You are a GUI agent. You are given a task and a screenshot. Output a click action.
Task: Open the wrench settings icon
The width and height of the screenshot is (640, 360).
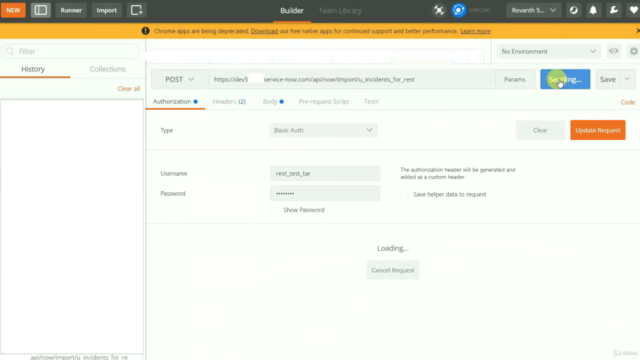[x=613, y=10]
